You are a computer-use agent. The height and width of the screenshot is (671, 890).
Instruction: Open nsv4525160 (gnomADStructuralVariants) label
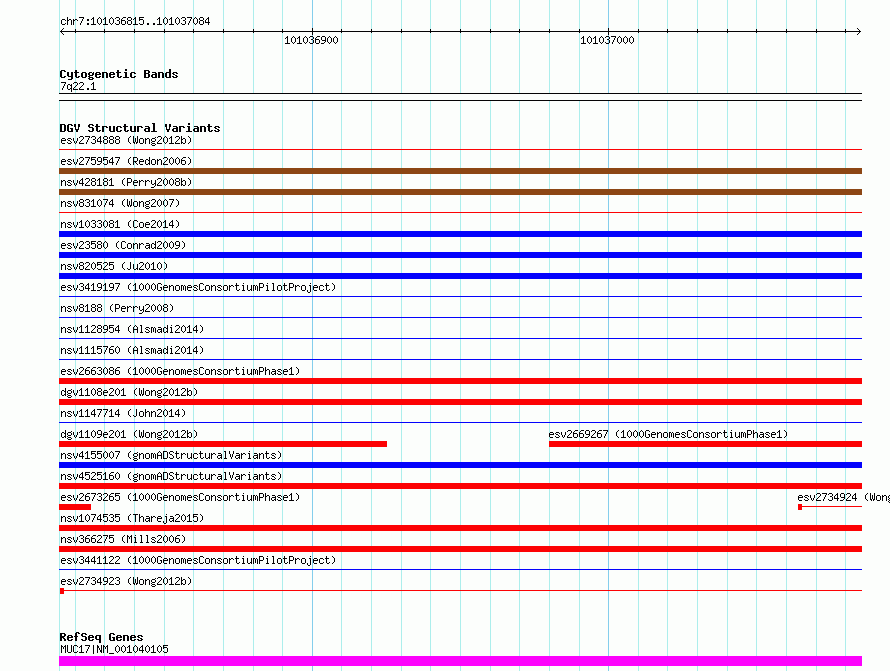point(171,476)
